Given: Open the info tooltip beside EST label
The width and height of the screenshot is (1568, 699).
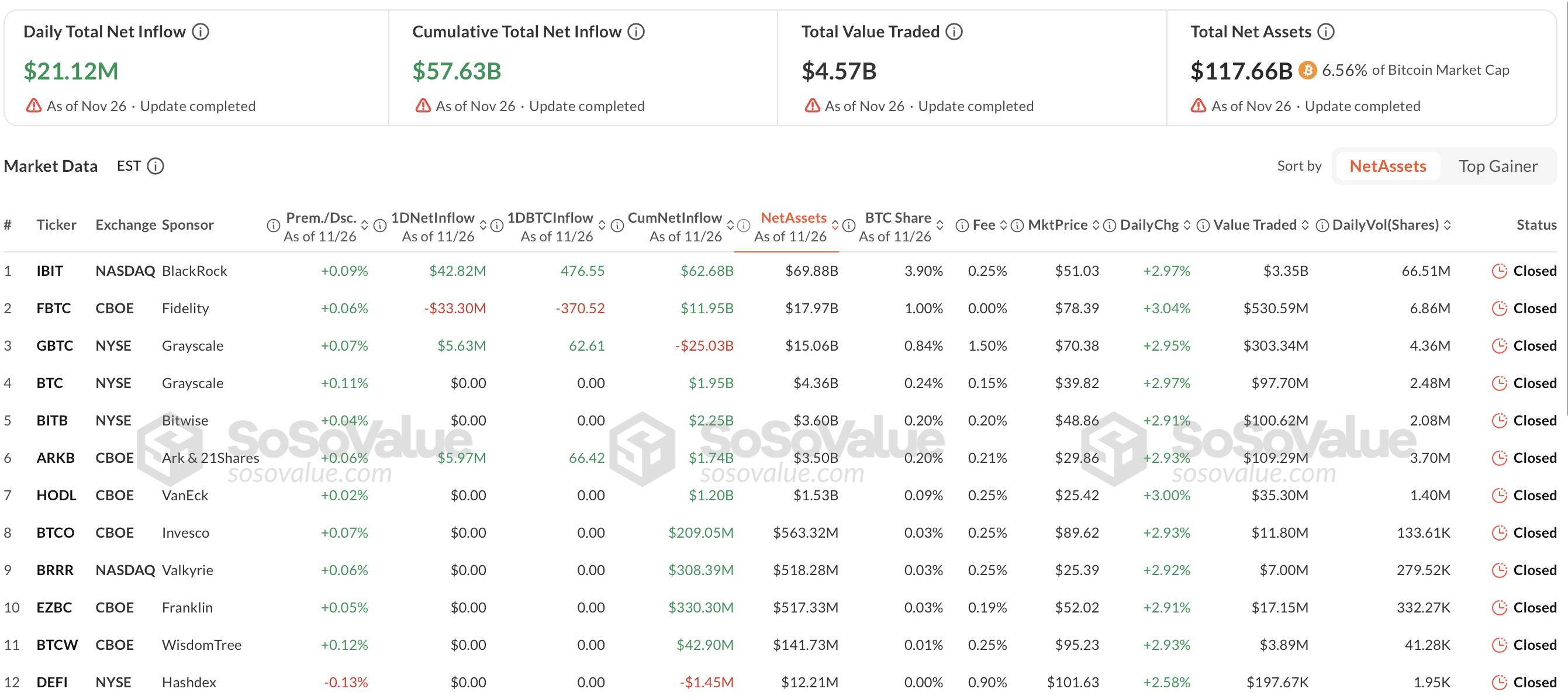Looking at the screenshot, I should coord(157,165).
